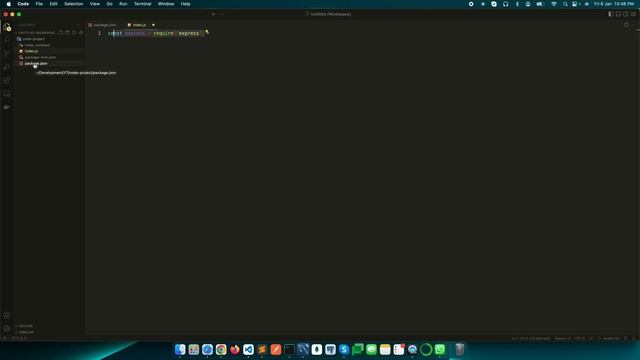The width and height of the screenshot is (640, 360).
Task: Open the Go menu
Action: click(x=109, y=4)
